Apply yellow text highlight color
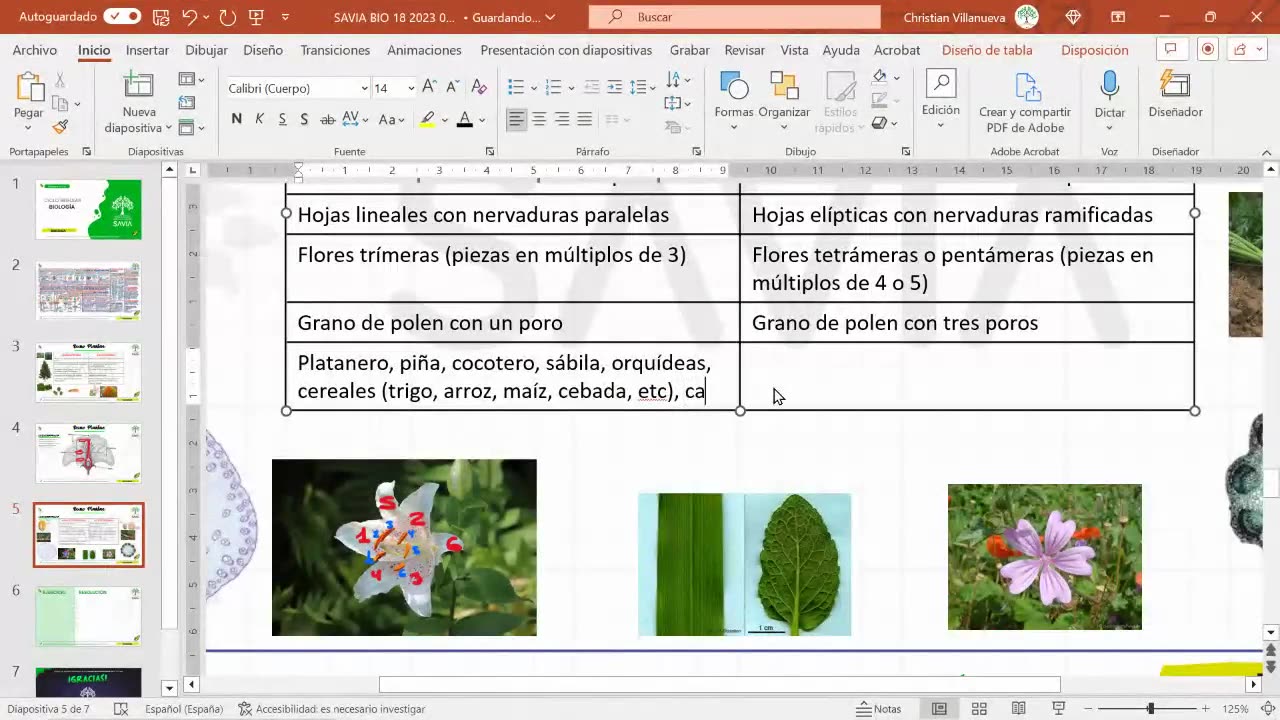The width and height of the screenshot is (1280, 720). click(427, 119)
